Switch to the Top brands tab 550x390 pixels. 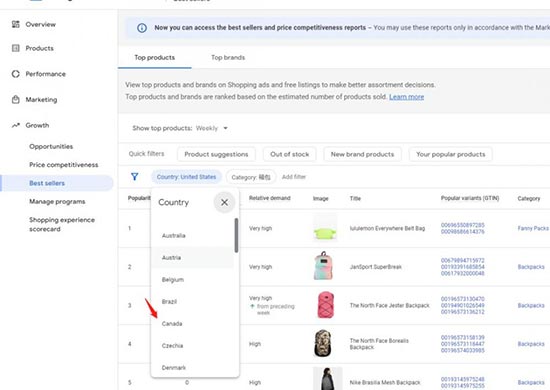(228, 58)
